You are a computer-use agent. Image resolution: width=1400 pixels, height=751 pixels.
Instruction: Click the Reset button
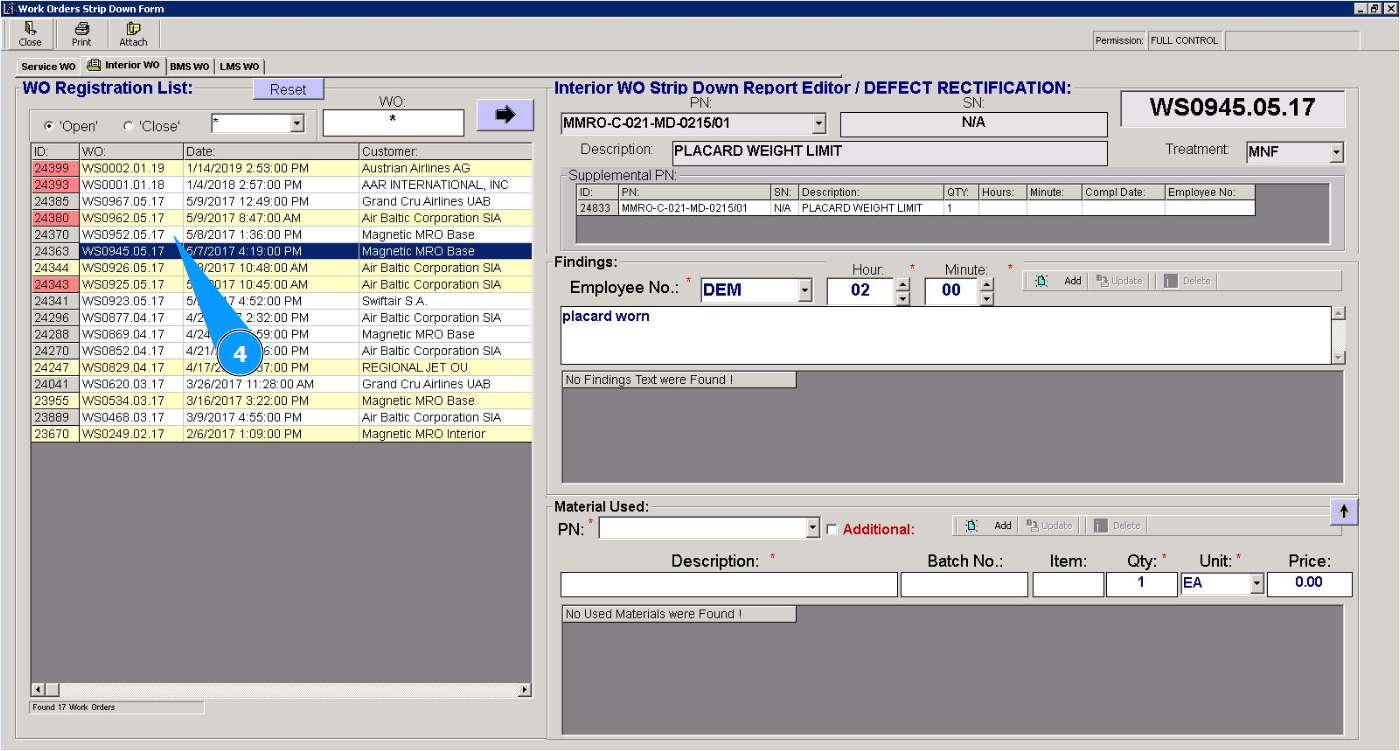click(288, 90)
